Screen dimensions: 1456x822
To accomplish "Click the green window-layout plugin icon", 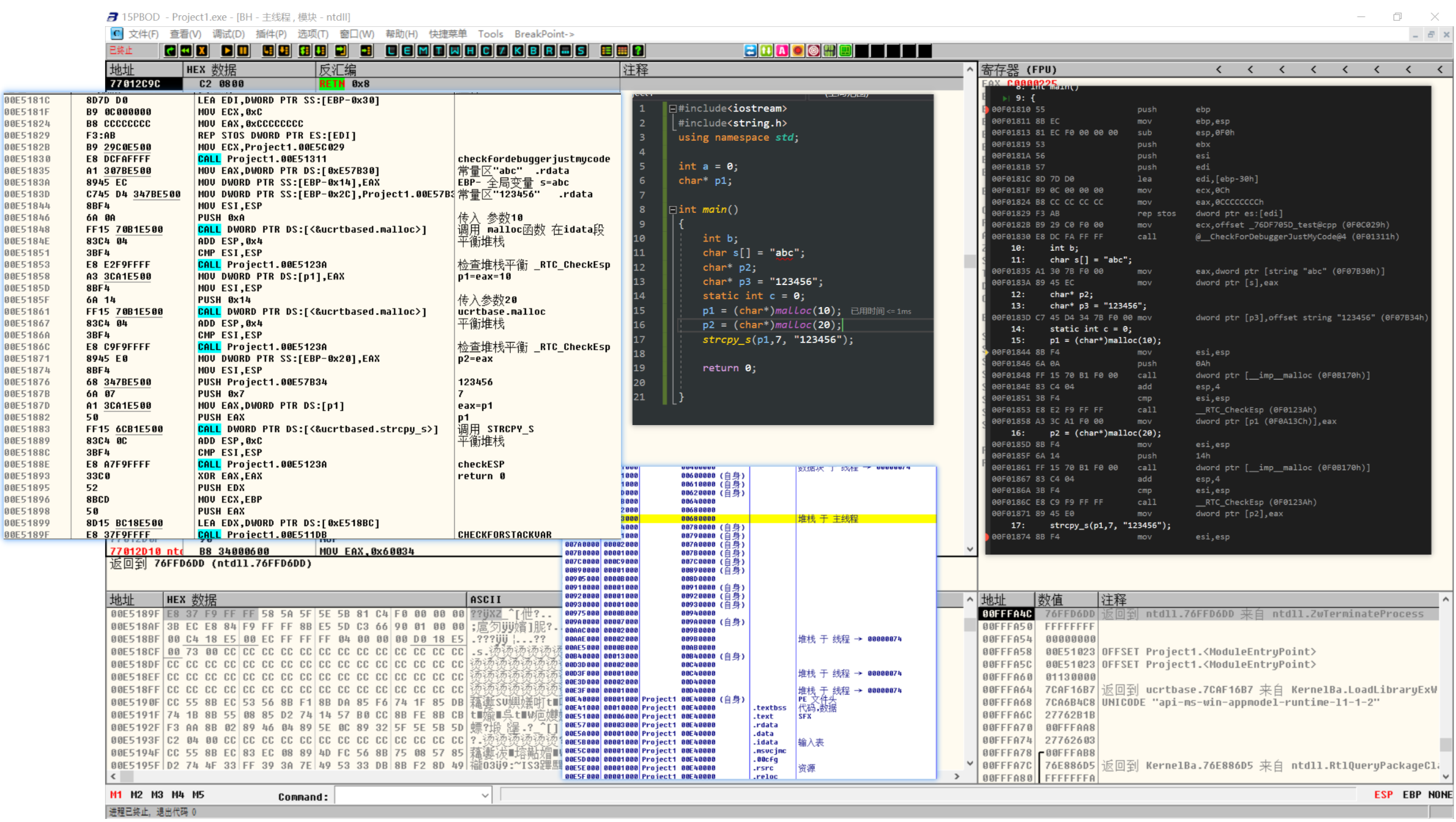I will click(845, 51).
